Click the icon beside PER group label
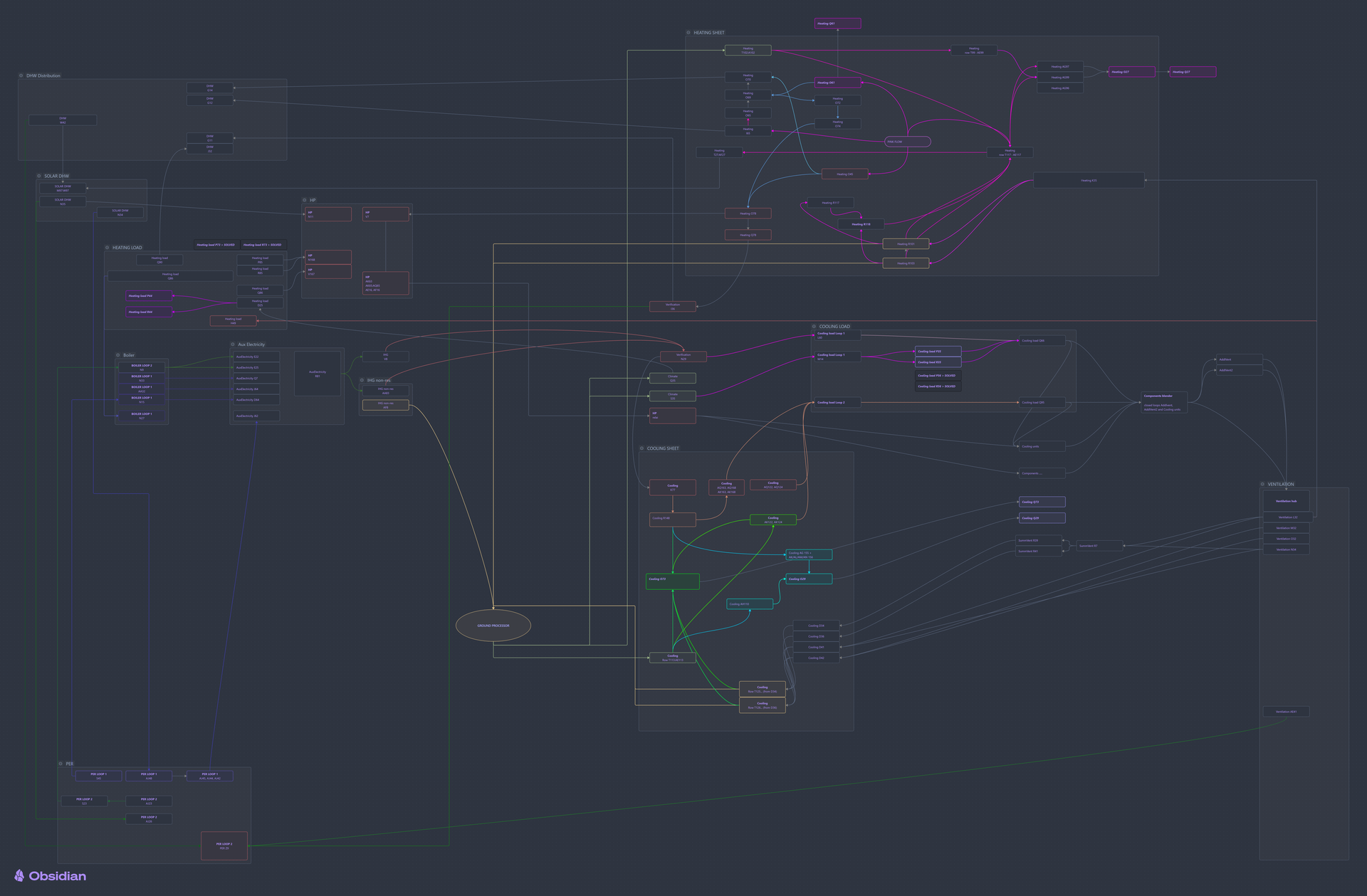The image size is (1367, 896). [x=61, y=764]
